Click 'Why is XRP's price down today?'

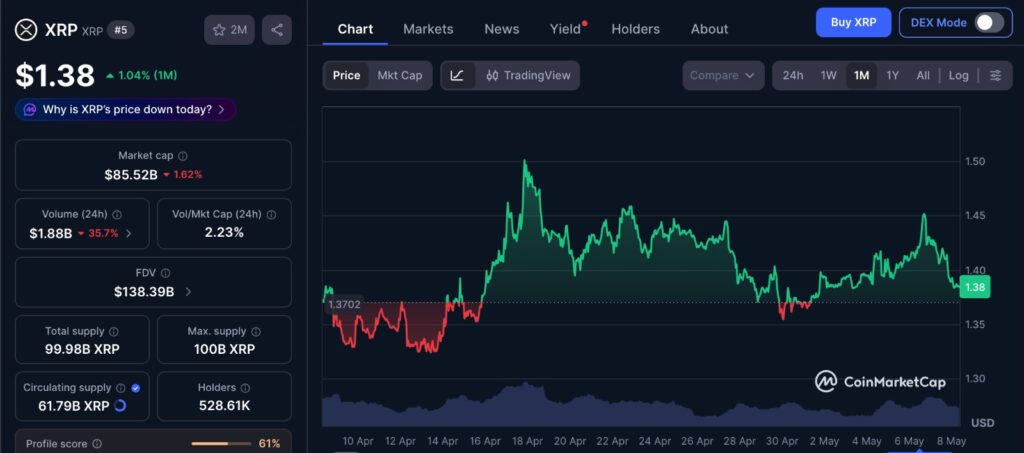tap(127, 110)
